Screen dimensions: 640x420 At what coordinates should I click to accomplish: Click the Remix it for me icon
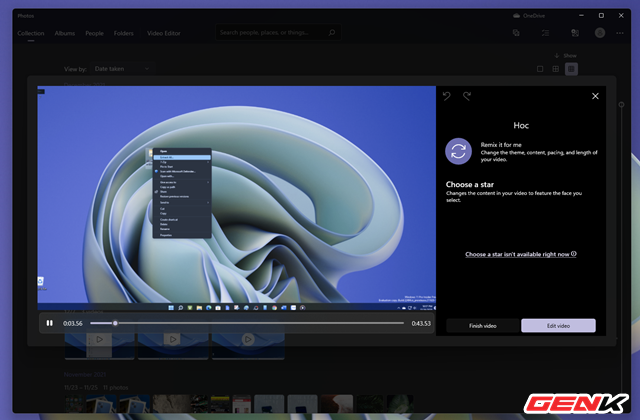click(x=458, y=151)
